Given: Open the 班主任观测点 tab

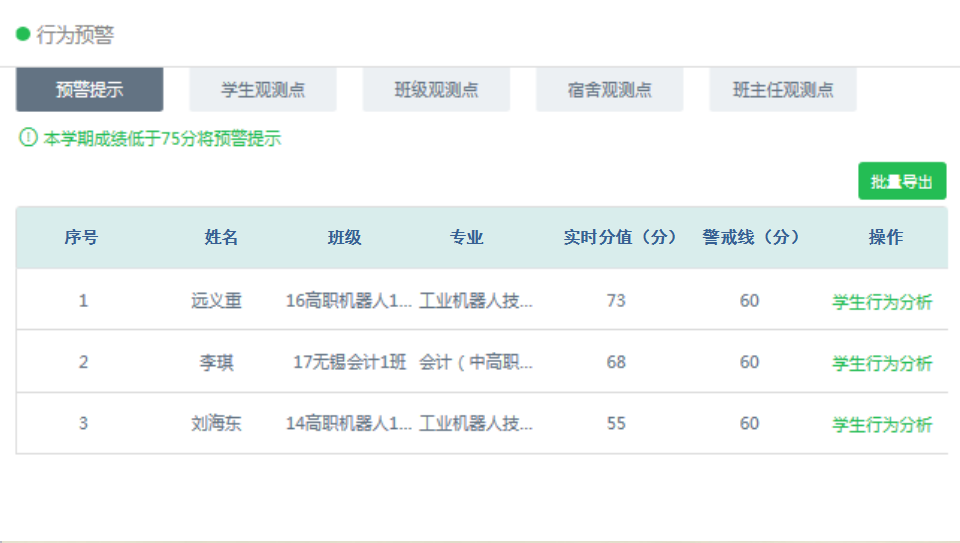Looking at the screenshot, I should pyautogui.click(x=782, y=90).
